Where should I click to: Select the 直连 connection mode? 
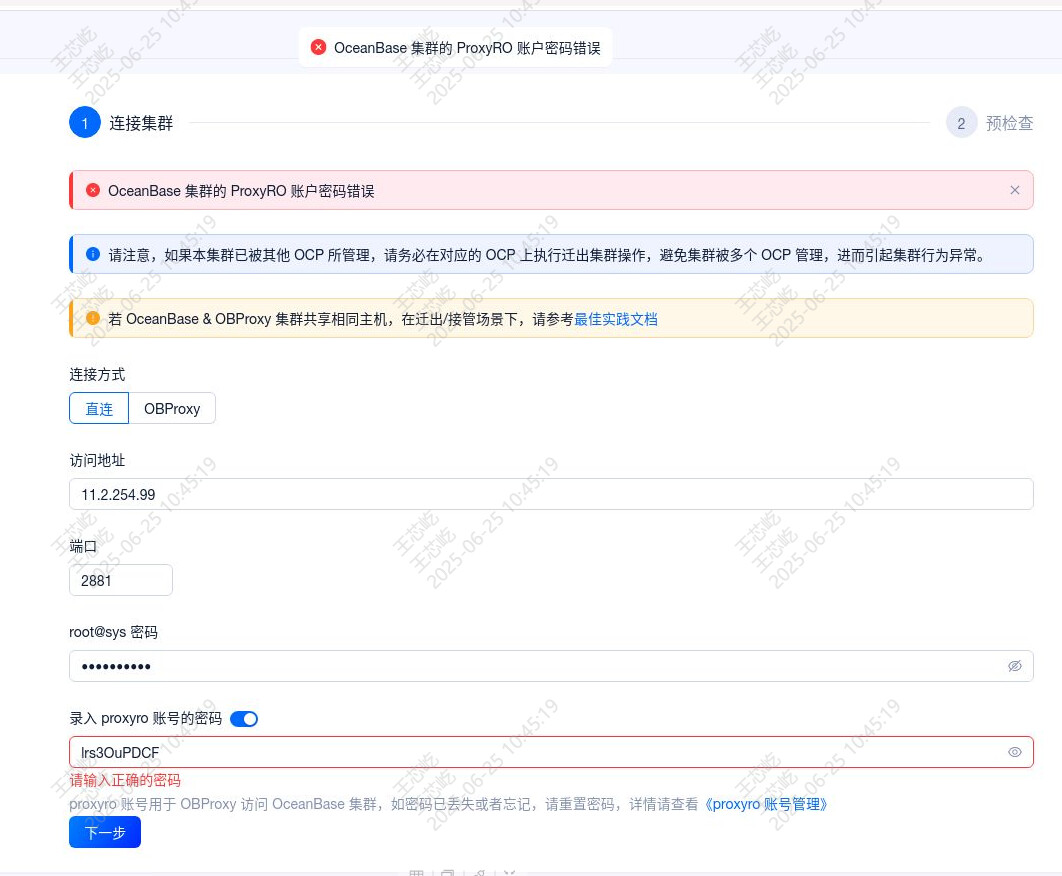[99, 409]
